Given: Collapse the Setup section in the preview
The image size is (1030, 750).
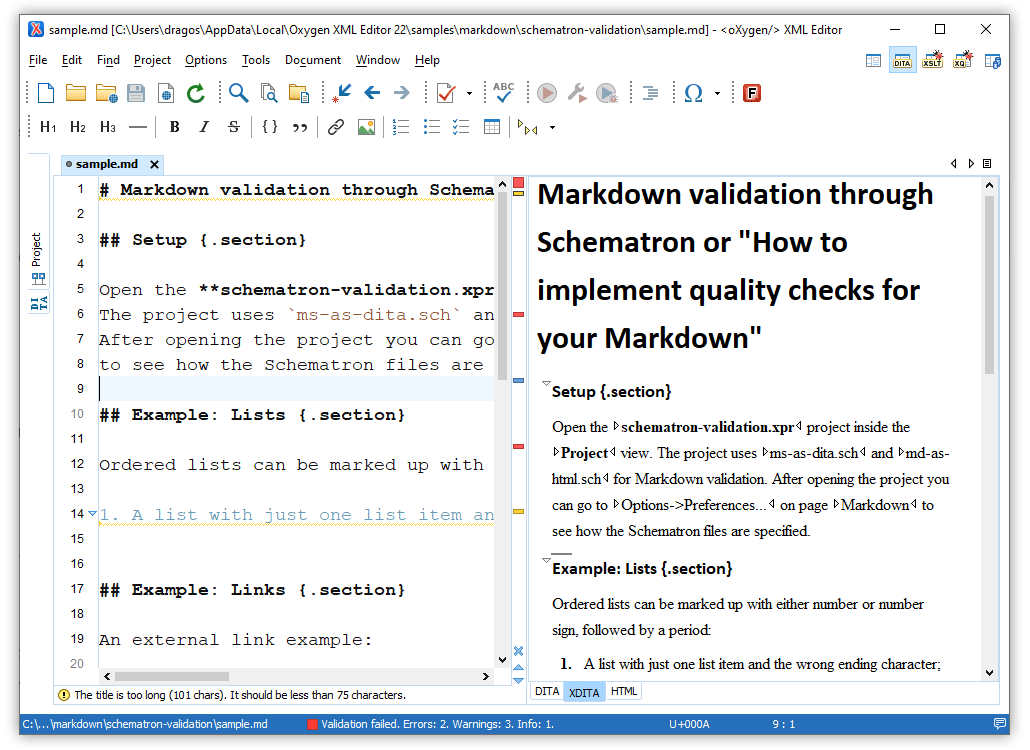Looking at the screenshot, I should click(546, 382).
